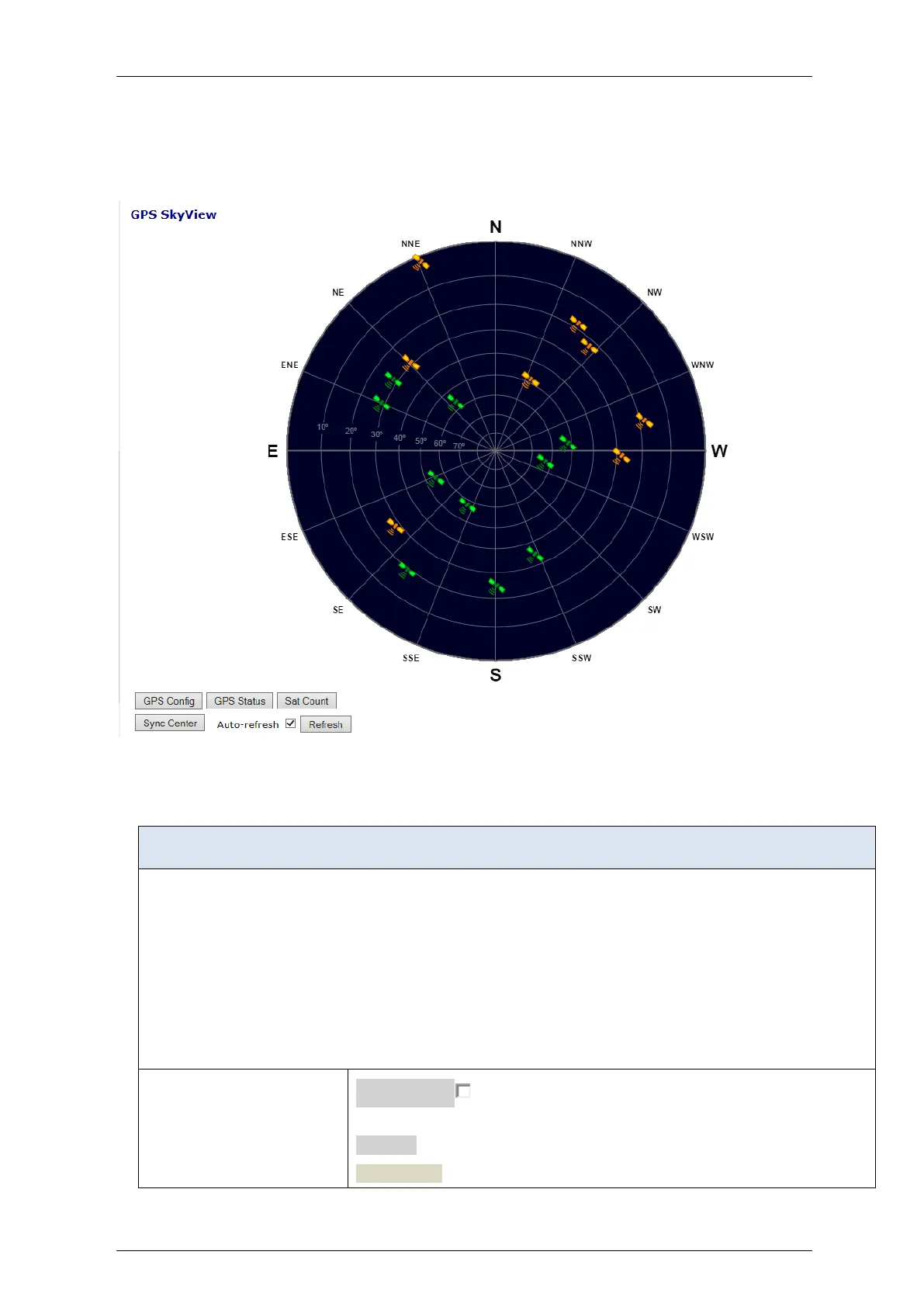Image resolution: width=924 pixels, height=1307 pixels.
Task: Select upper orange satellite of the NNW-NW pair
Action: [x=578, y=324]
